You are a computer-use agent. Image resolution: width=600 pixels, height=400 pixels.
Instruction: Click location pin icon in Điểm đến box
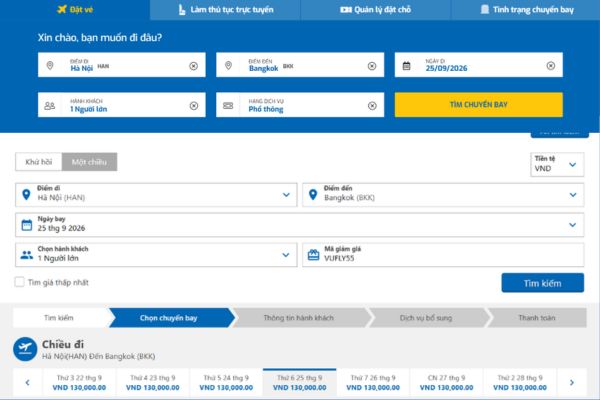pos(228,65)
